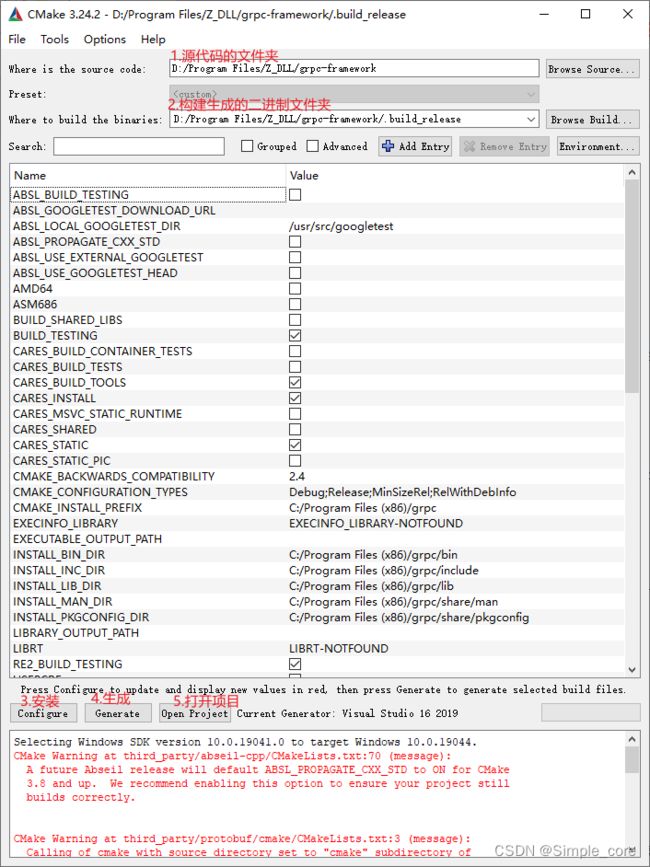Toggle CARES_BUILD_CONTAINER_TESTS checkbox
Image resolution: width=650 pixels, height=867 pixels.
point(295,351)
